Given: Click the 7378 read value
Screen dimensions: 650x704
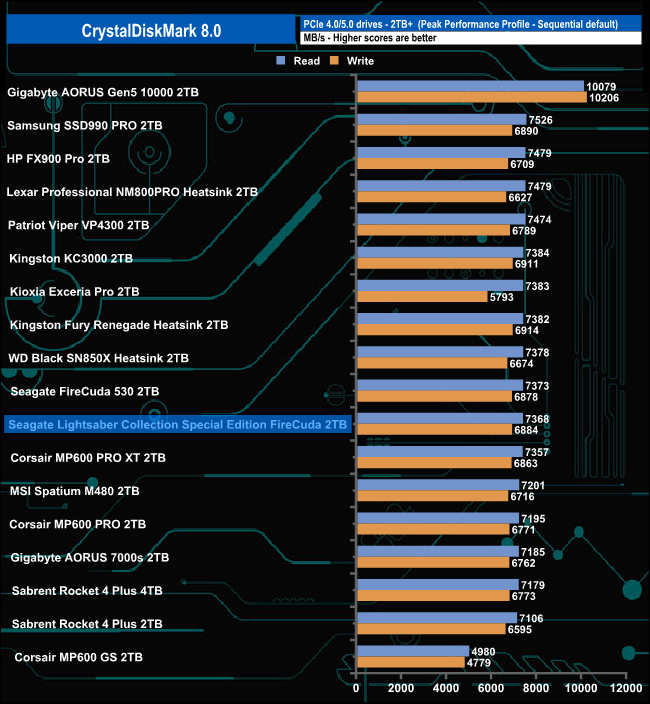Looking at the screenshot, I should coord(537,352).
